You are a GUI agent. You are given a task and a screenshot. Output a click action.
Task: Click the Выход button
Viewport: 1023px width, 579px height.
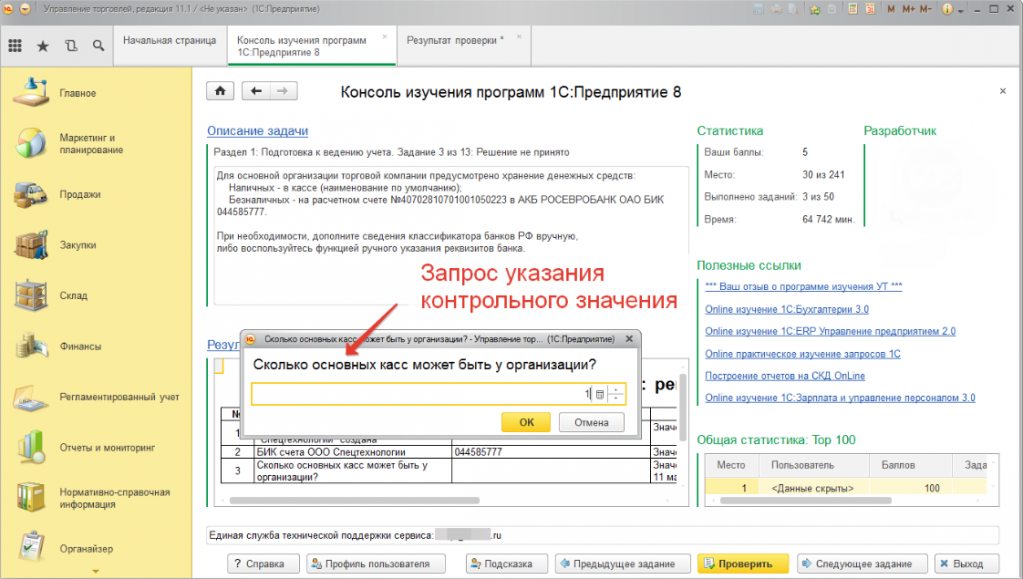point(968,563)
